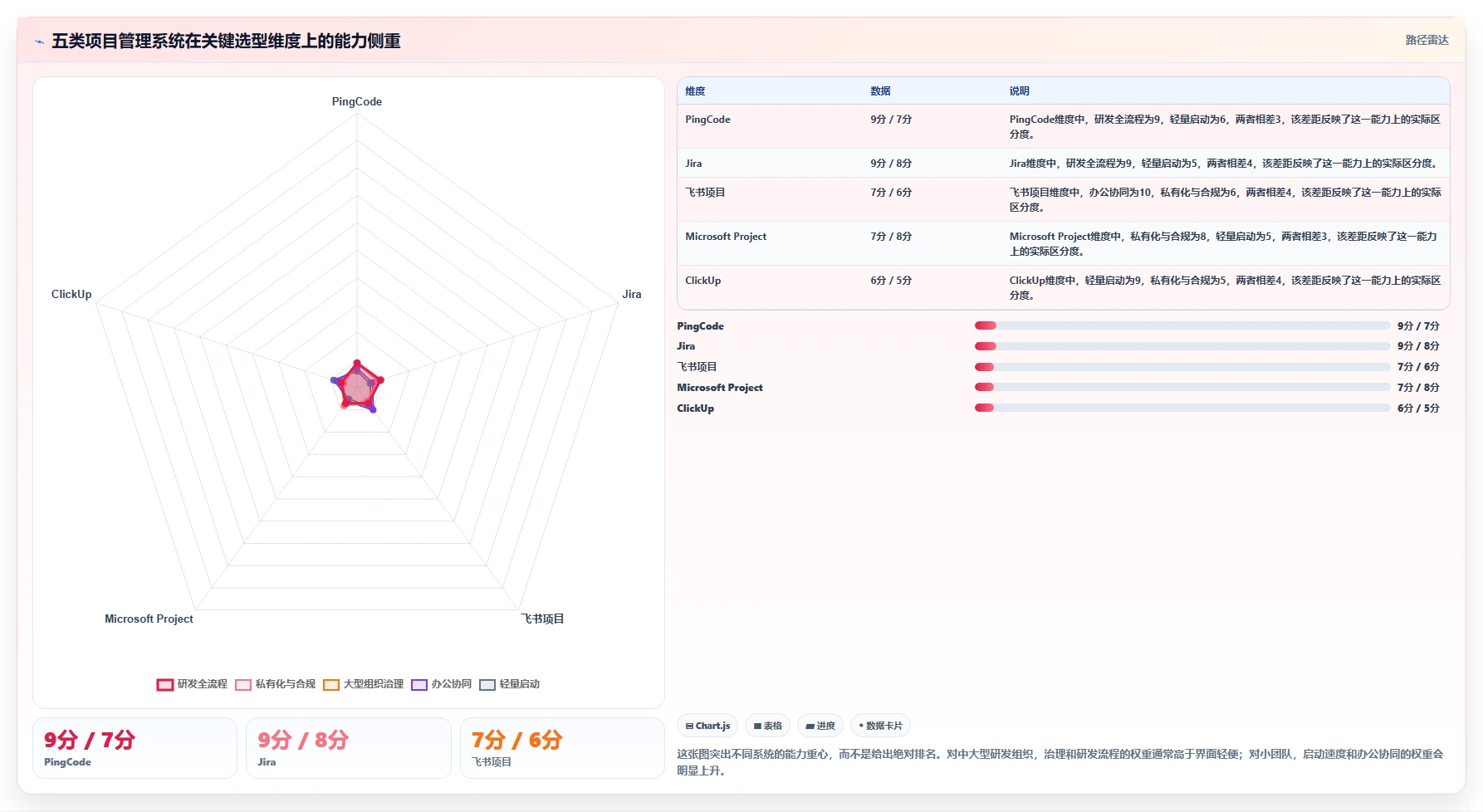Click the PingCode progress bar
The image size is (1483, 812).
[1182, 325]
